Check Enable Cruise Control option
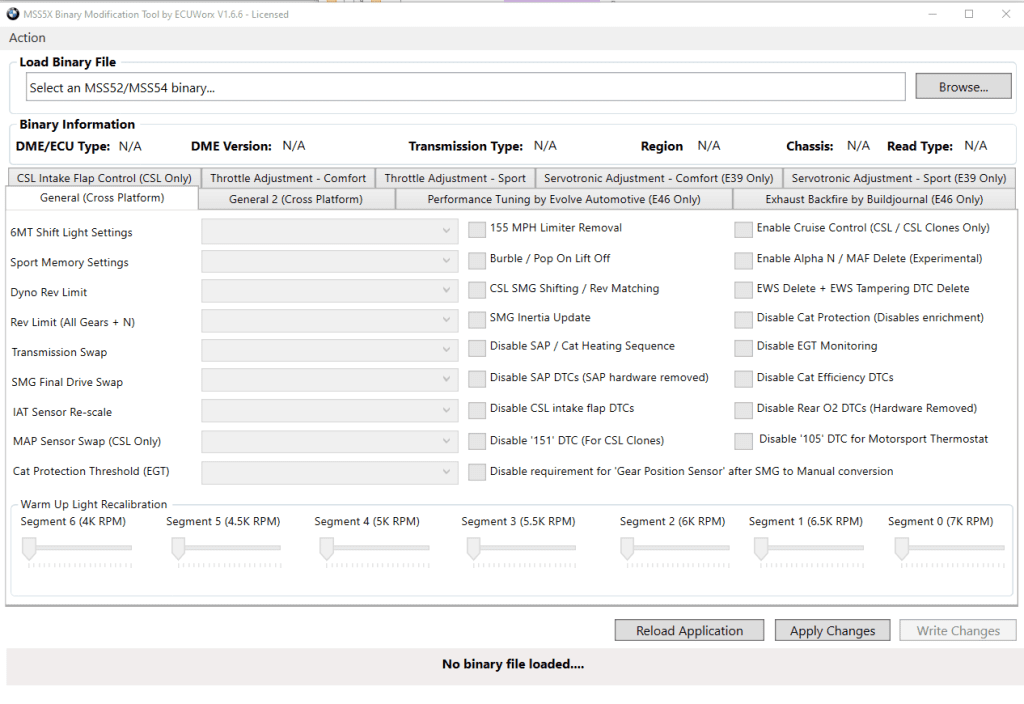The width and height of the screenshot is (1024, 704). point(743,228)
